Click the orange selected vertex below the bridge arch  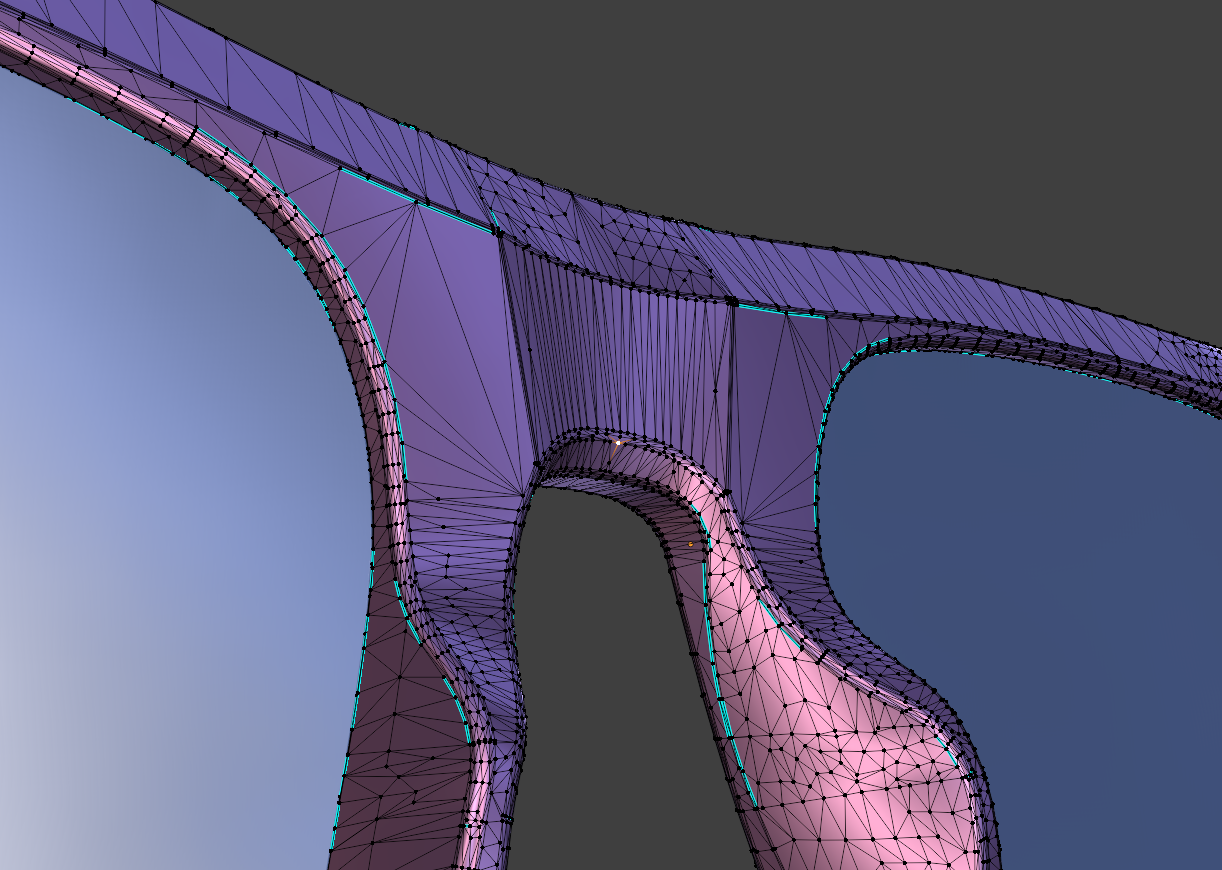tap(690, 543)
